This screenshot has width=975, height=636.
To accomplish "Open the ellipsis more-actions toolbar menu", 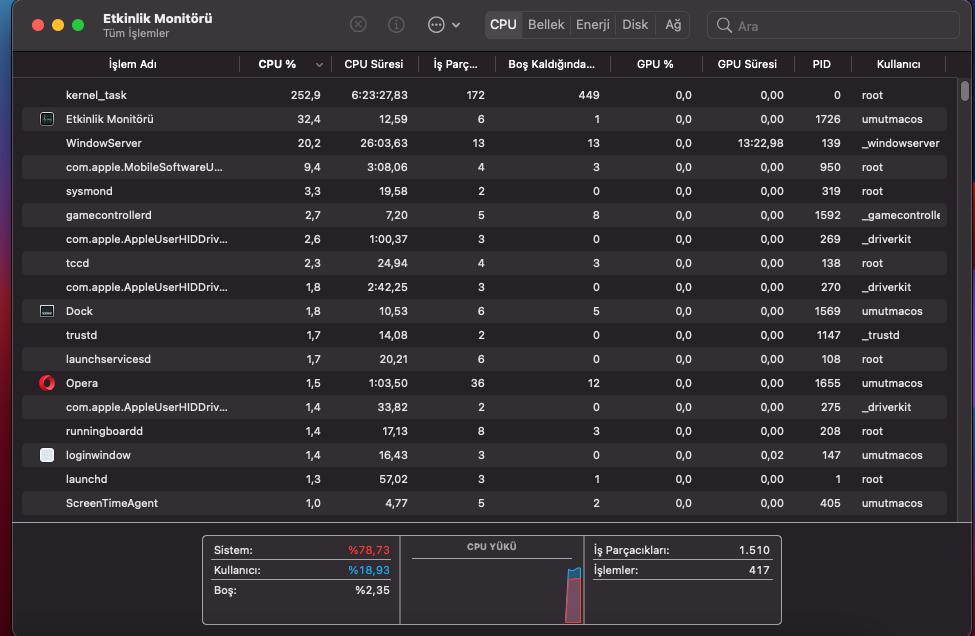I will pos(444,25).
